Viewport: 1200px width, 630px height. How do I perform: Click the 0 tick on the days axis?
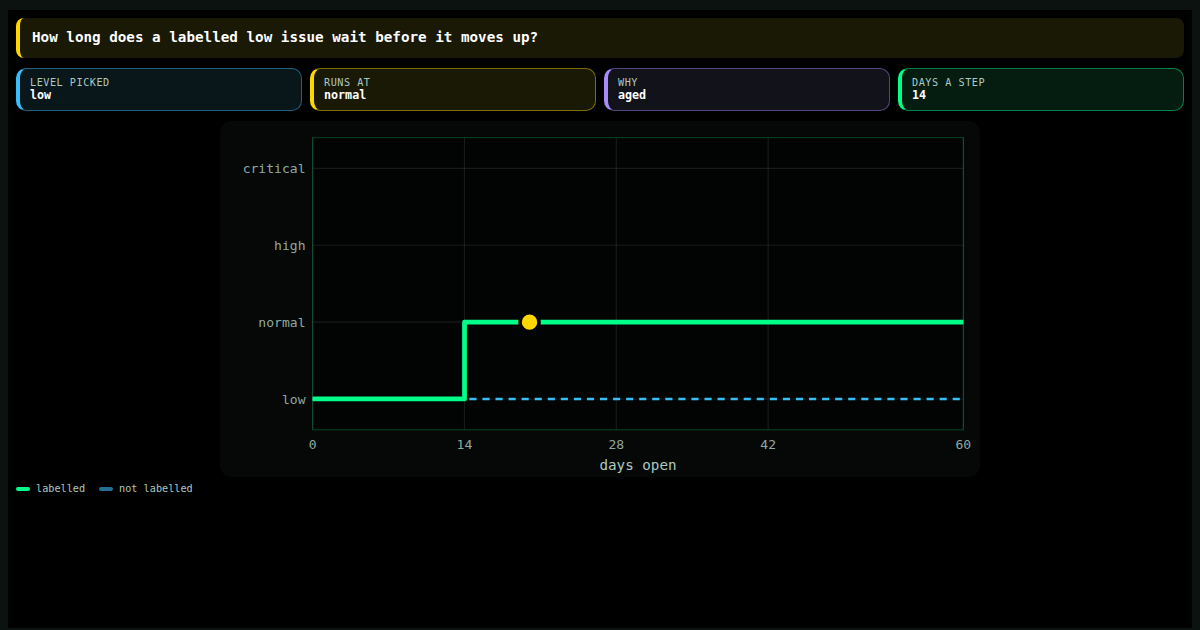312,445
